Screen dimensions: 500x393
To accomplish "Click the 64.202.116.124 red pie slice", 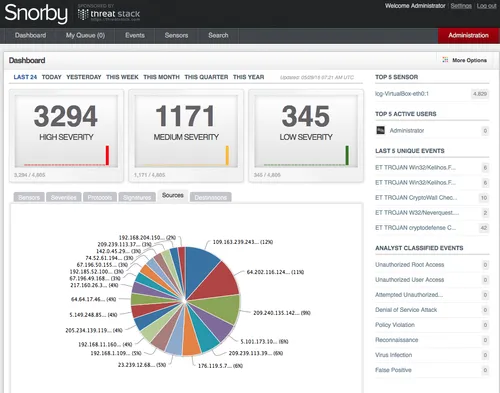I will point(218,283).
